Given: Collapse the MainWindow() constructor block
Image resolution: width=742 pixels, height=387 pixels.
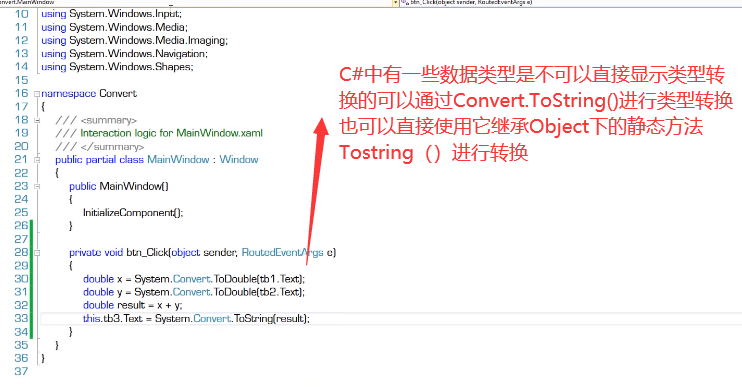Looking at the screenshot, I should (x=37, y=186).
